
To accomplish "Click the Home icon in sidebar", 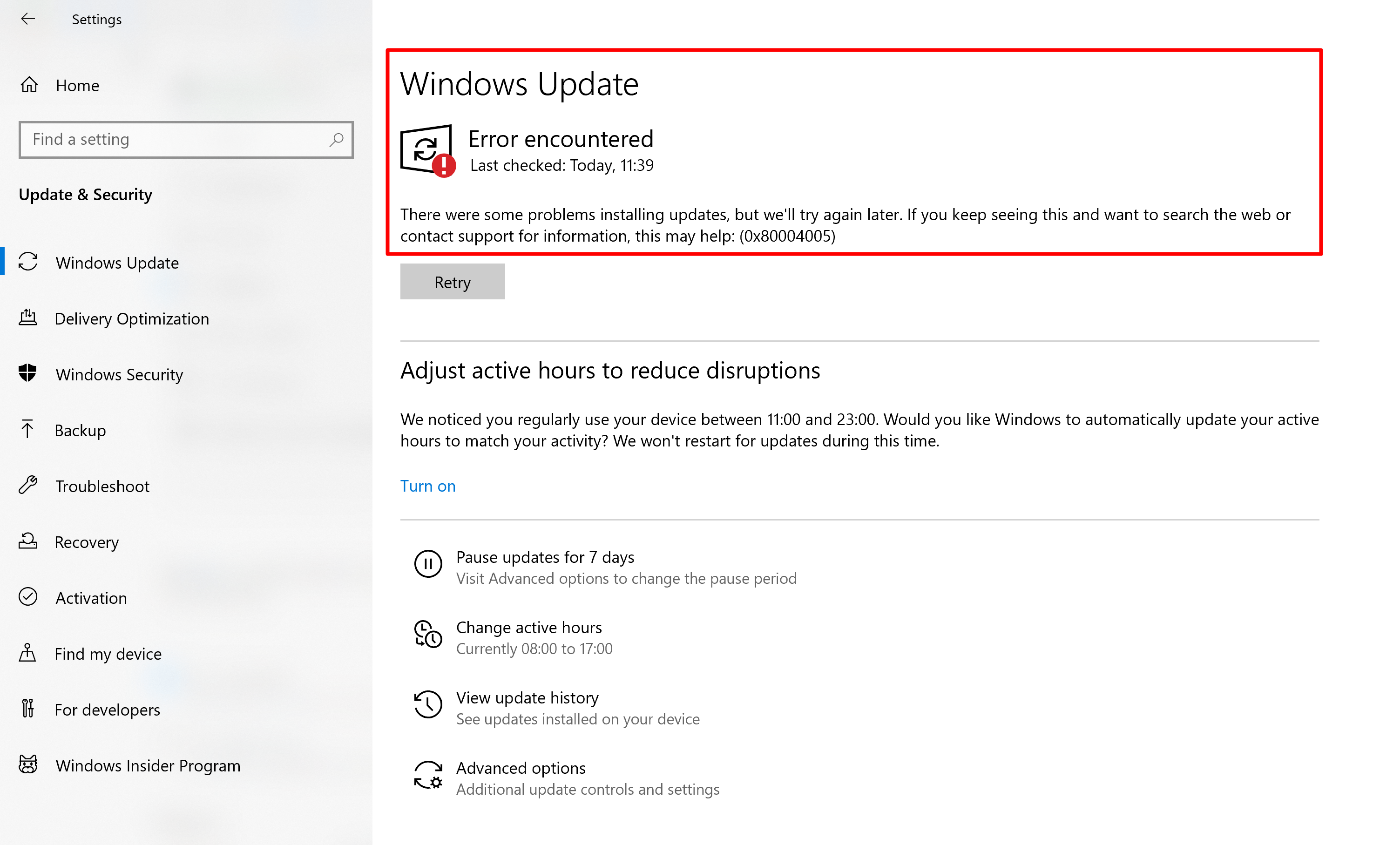I will point(29,85).
